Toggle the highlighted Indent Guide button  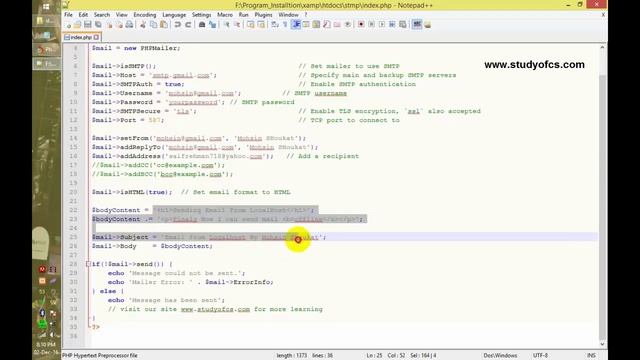[x=296, y=25]
